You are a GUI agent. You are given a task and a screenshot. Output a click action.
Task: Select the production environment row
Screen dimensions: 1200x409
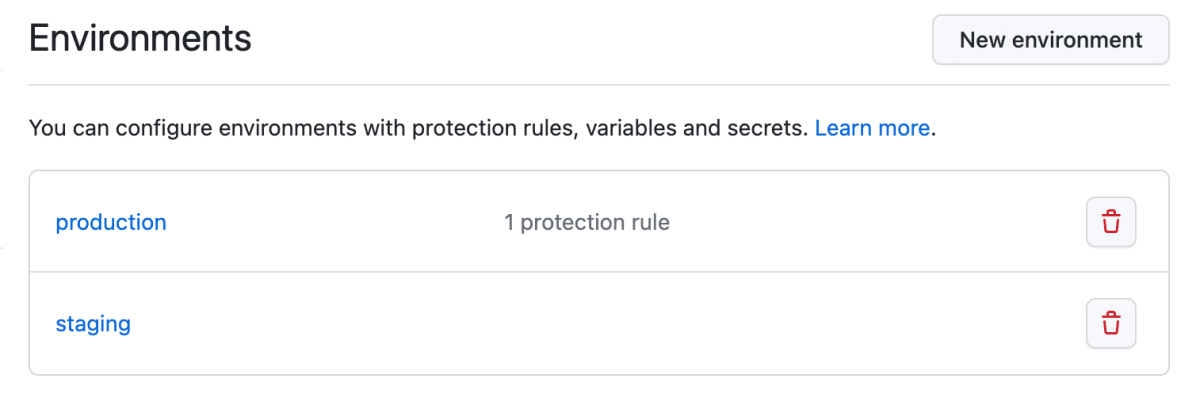pyautogui.click(x=599, y=222)
